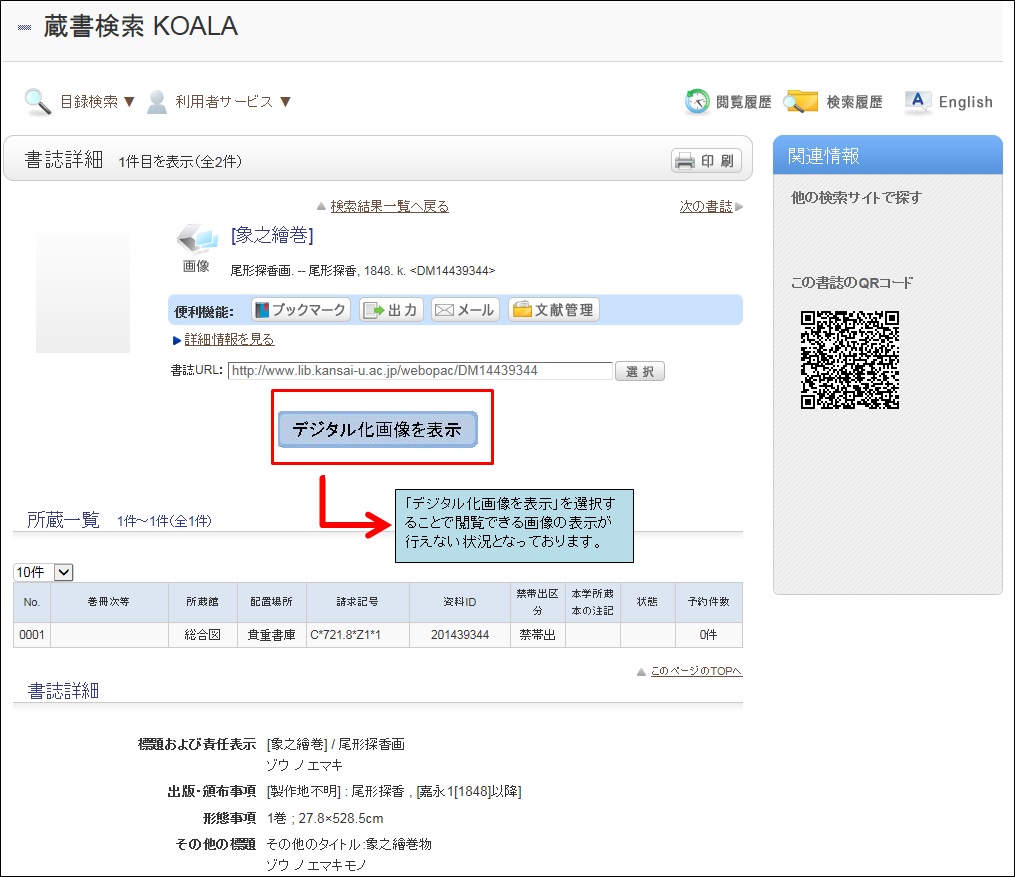The image size is (1015, 877).
Task: Click このページのTOPへ link
Action: (695, 671)
